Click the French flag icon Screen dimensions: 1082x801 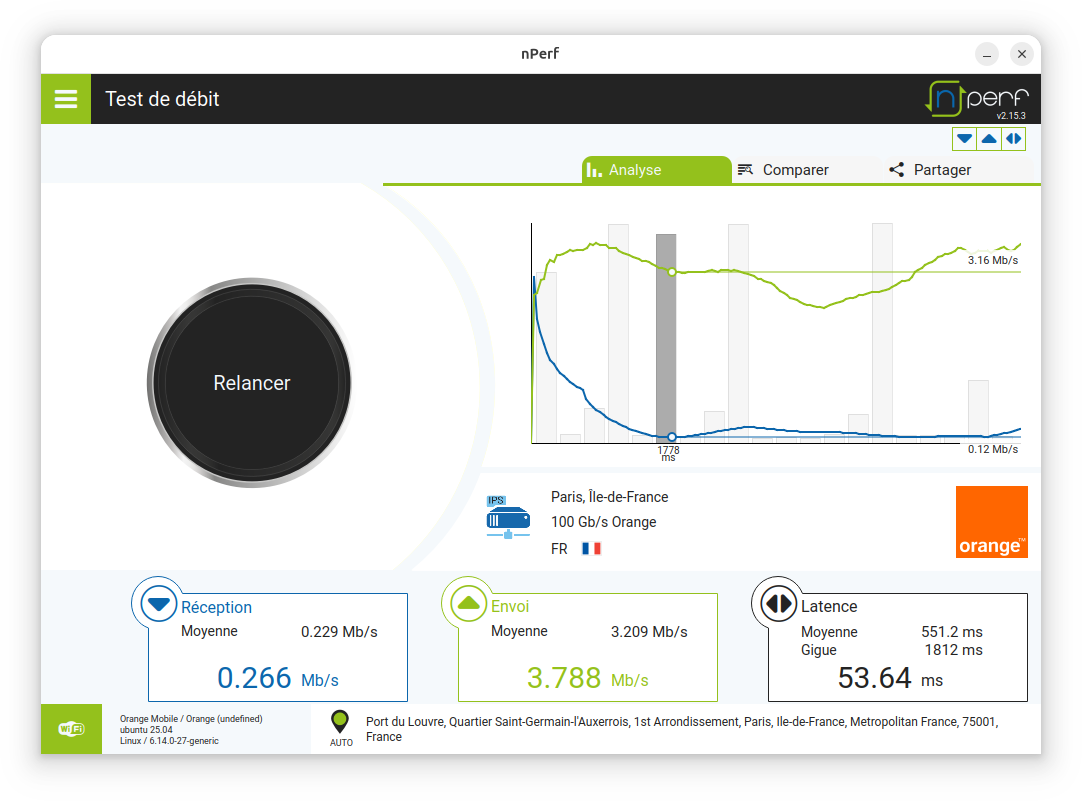click(591, 548)
